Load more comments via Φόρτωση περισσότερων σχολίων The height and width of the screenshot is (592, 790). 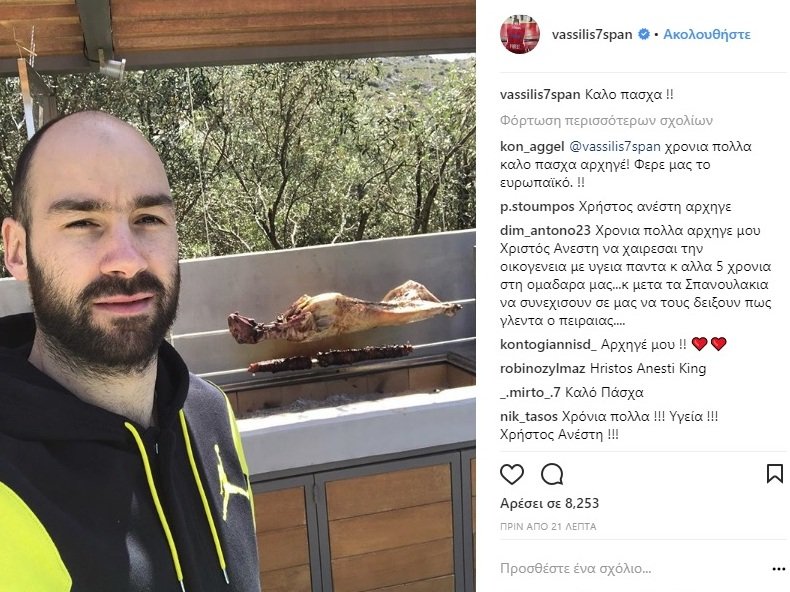point(606,120)
